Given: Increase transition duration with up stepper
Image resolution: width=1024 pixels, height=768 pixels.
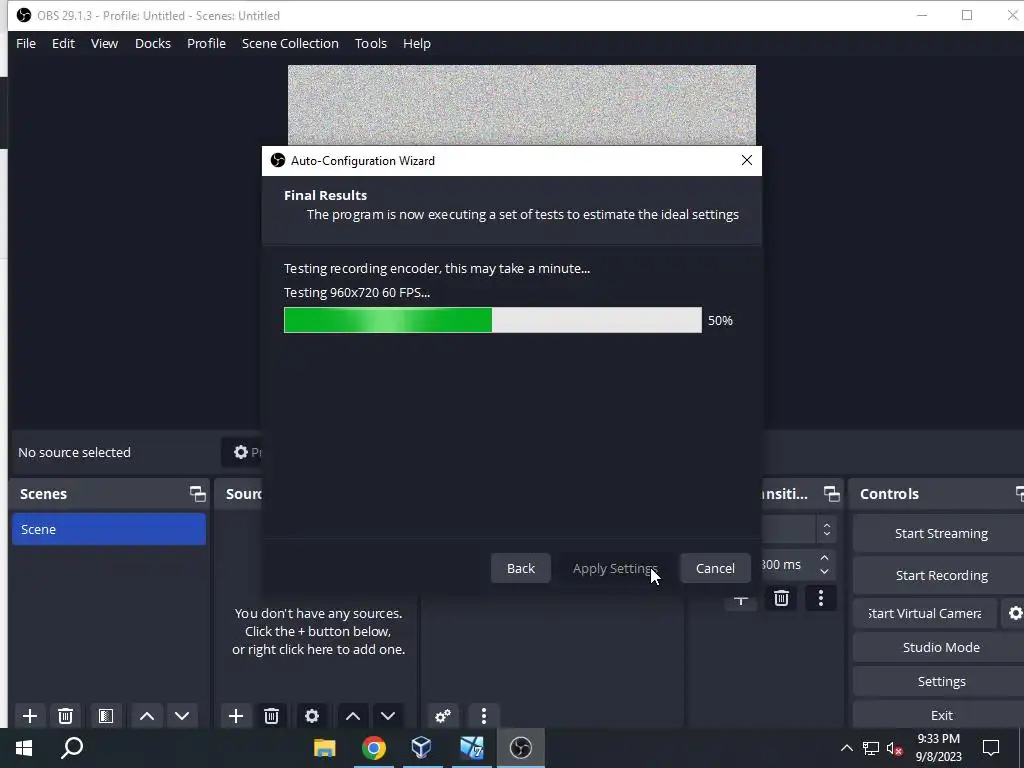Looking at the screenshot, I should click(824, 558).
